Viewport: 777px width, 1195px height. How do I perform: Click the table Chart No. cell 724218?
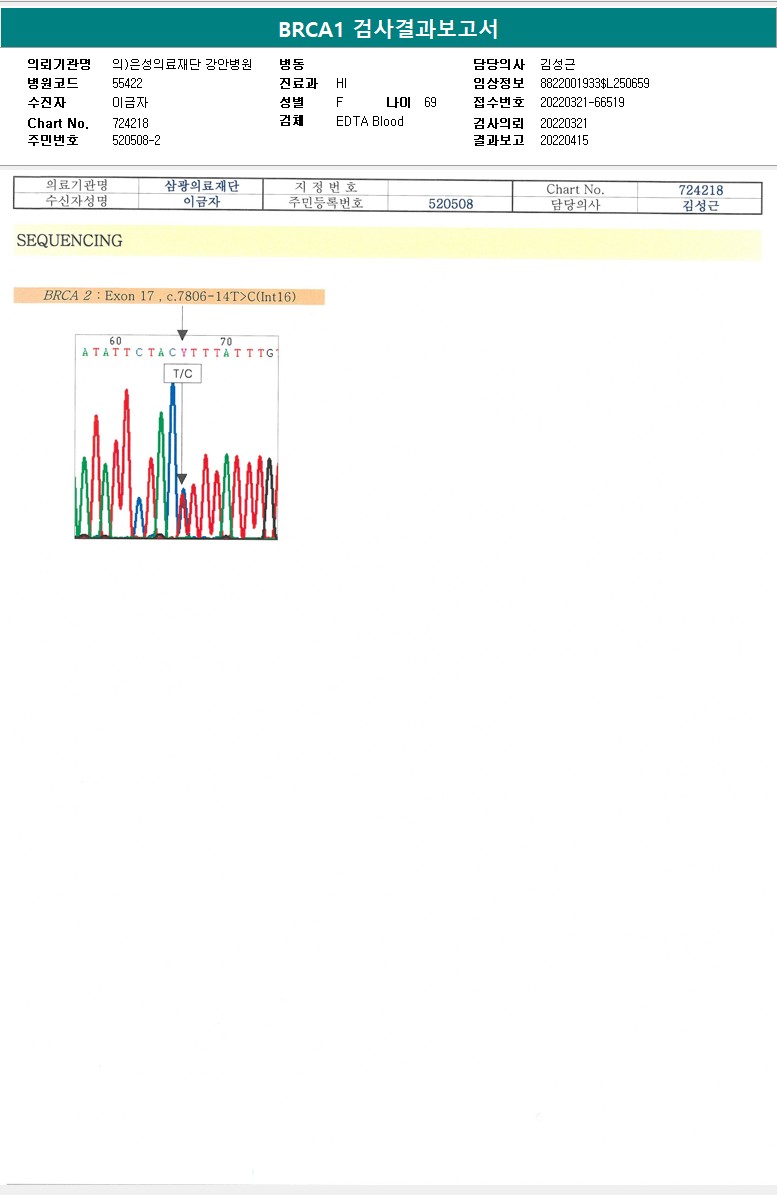[700, 190]
